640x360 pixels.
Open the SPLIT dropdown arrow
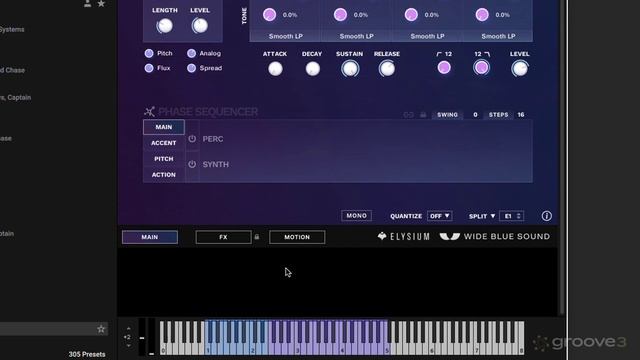[493, 216]
